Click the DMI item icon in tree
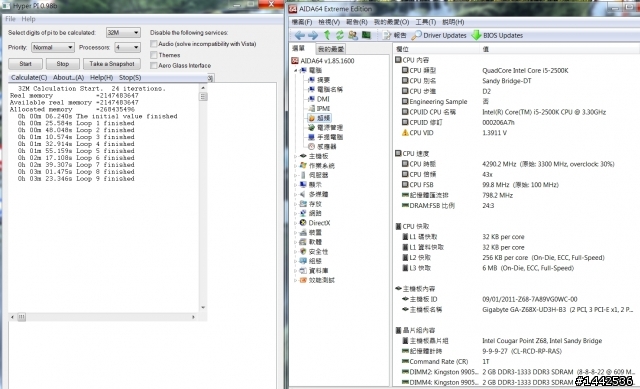The image size is (640, 389). click(x=311, y=99)
